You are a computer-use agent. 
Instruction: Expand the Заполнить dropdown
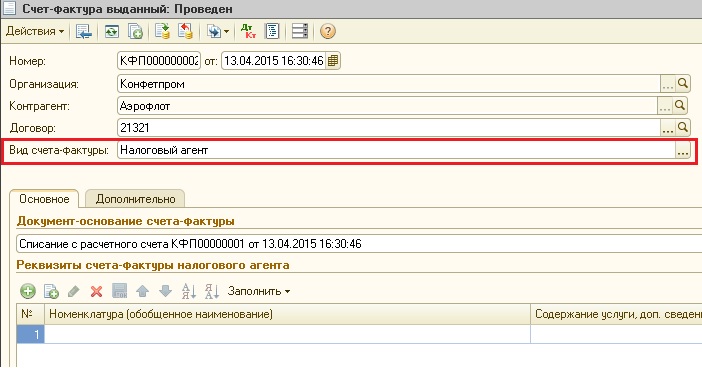pos(259,291)
